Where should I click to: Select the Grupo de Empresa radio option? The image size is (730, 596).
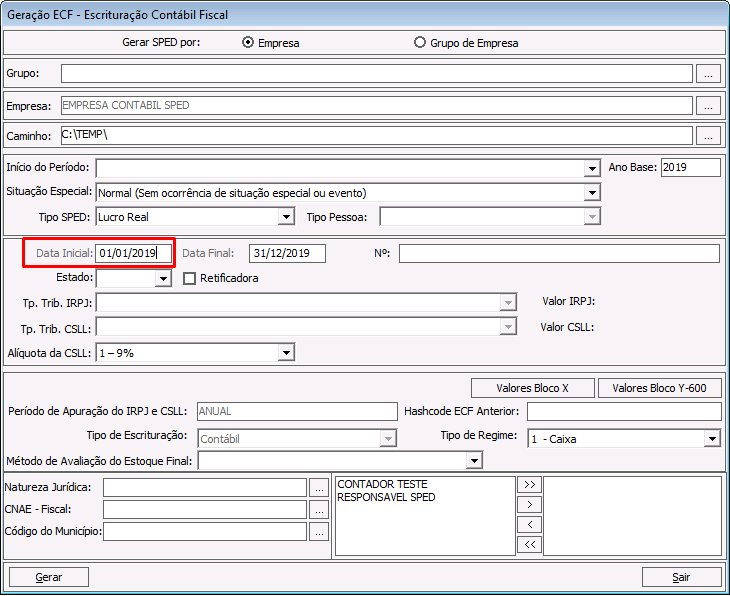point(419,42)
